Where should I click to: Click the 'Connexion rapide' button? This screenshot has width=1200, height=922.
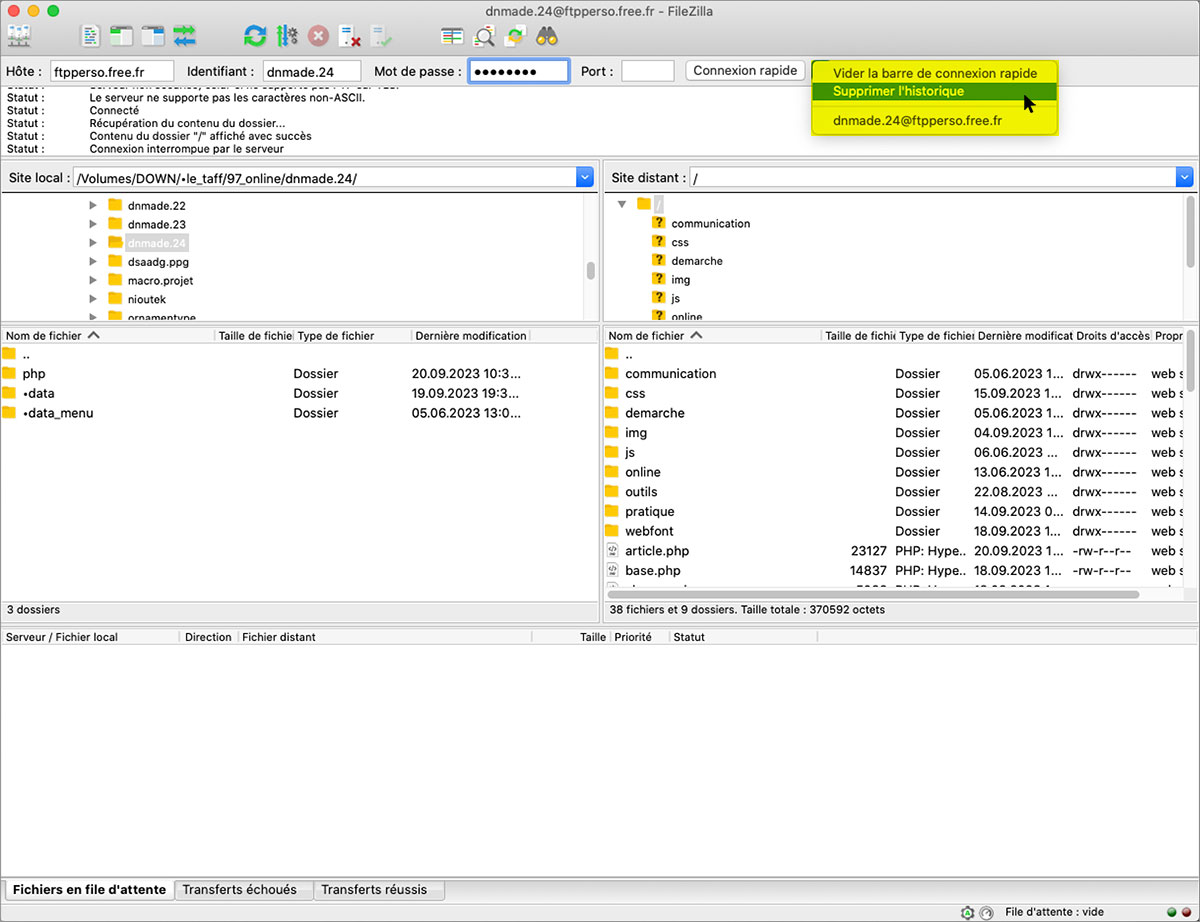pos(745,71)
